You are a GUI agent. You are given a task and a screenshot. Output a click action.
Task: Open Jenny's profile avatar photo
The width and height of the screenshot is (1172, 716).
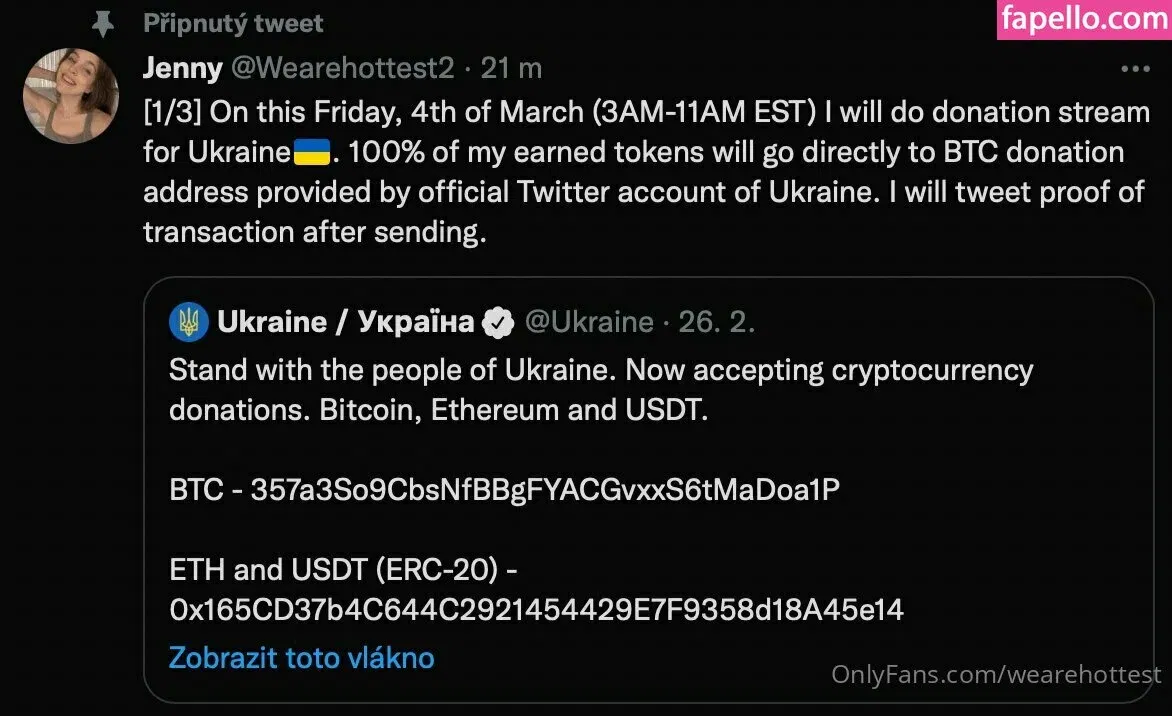tap(71, 95)
